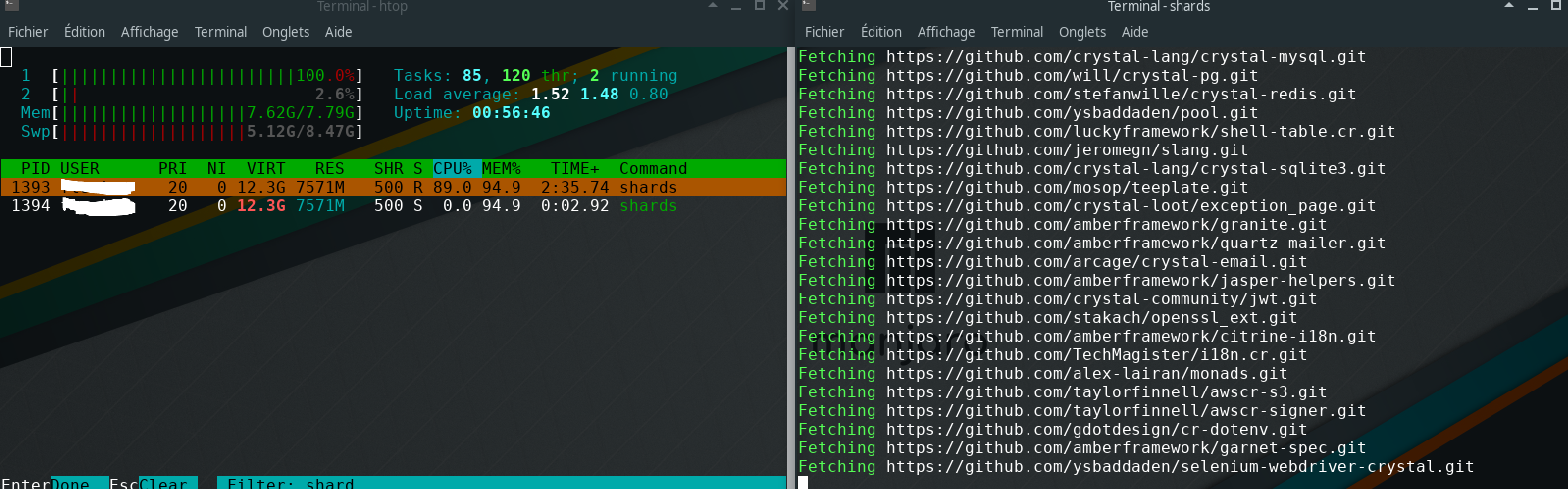The width and height of the screenshot is (1568, 489).
Task: Minimize the shards terminal window
Action: [1532, 7]
